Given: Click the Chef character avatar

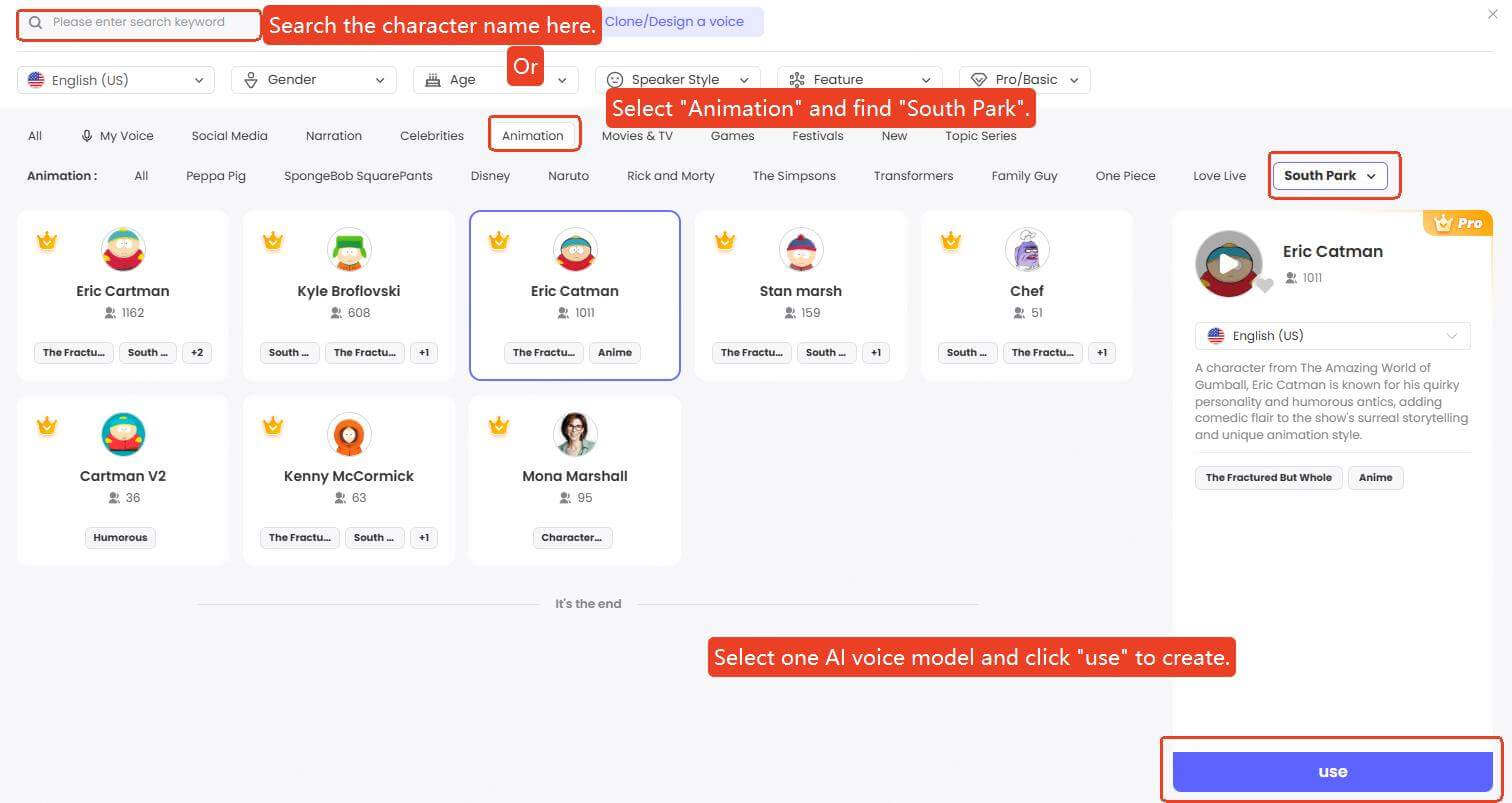Looking at the screenshot, I should click(x=1026, y=250).
